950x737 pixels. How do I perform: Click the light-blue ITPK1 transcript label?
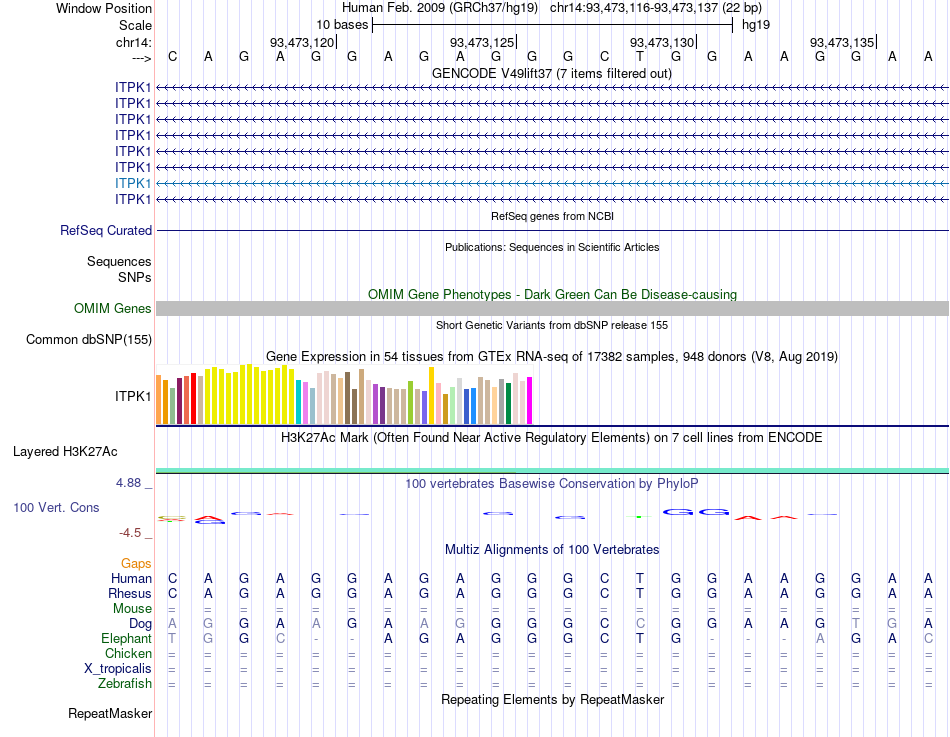(x=133, y=183)
